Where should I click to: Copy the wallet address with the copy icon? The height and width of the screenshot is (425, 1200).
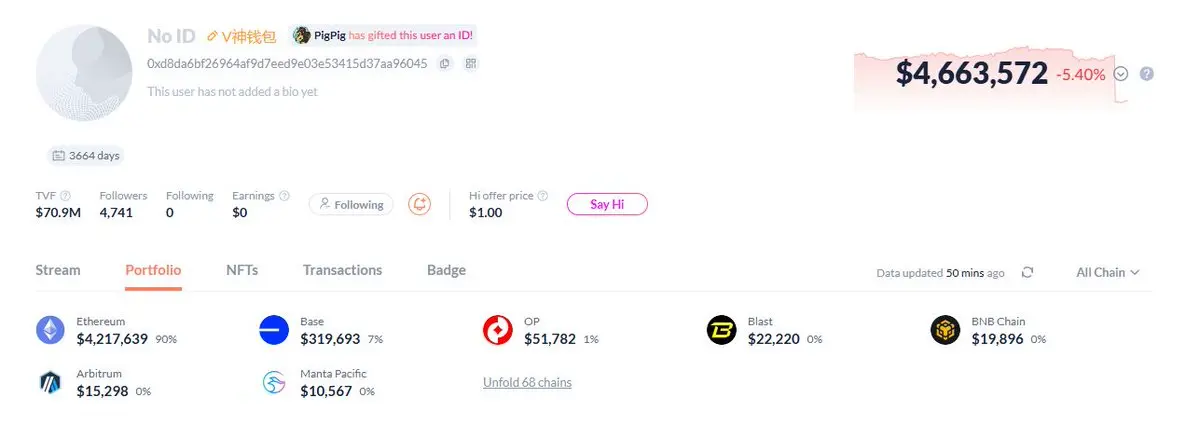click(x=445, y=64)
